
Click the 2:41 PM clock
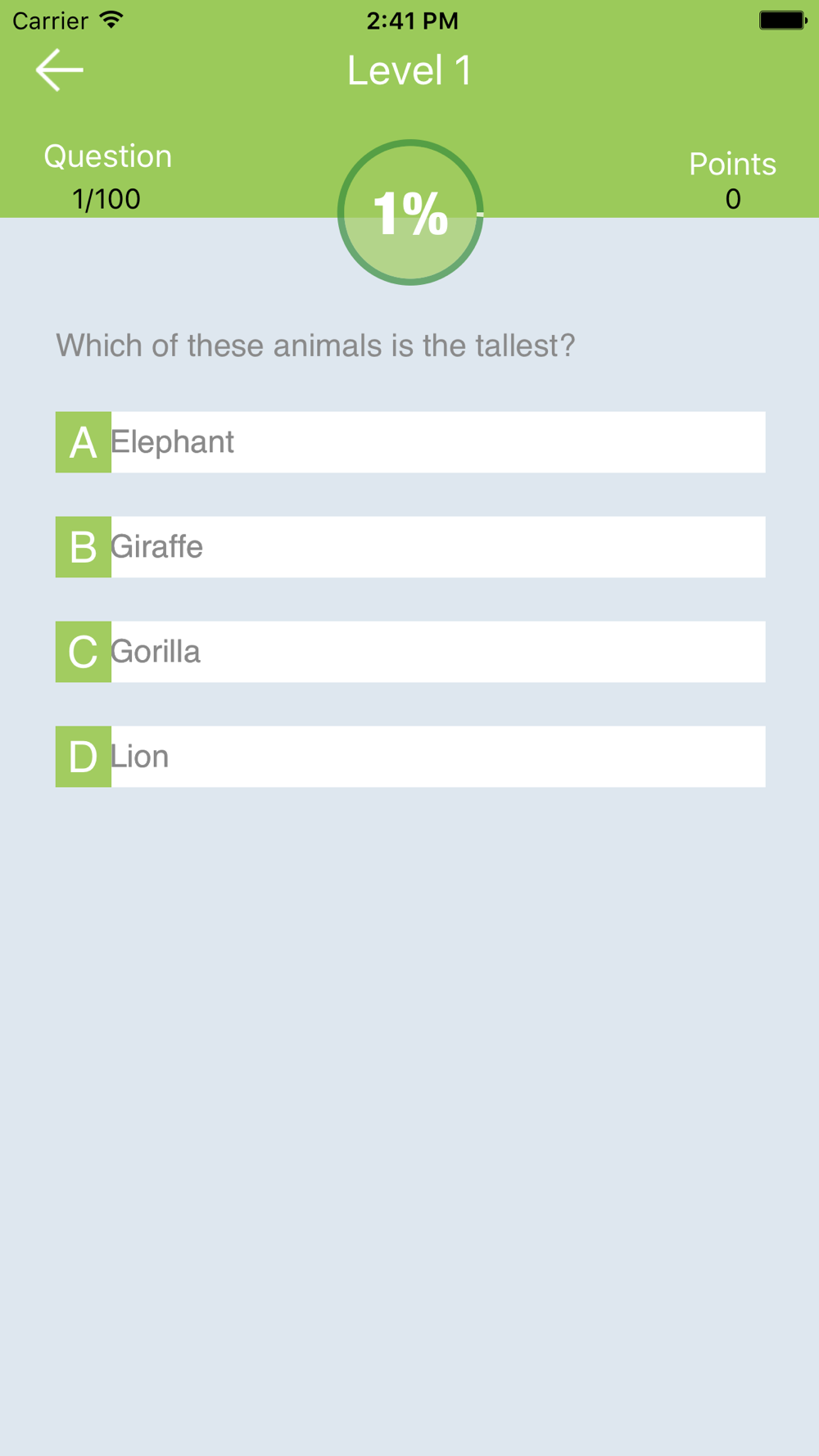click(412, 20)
